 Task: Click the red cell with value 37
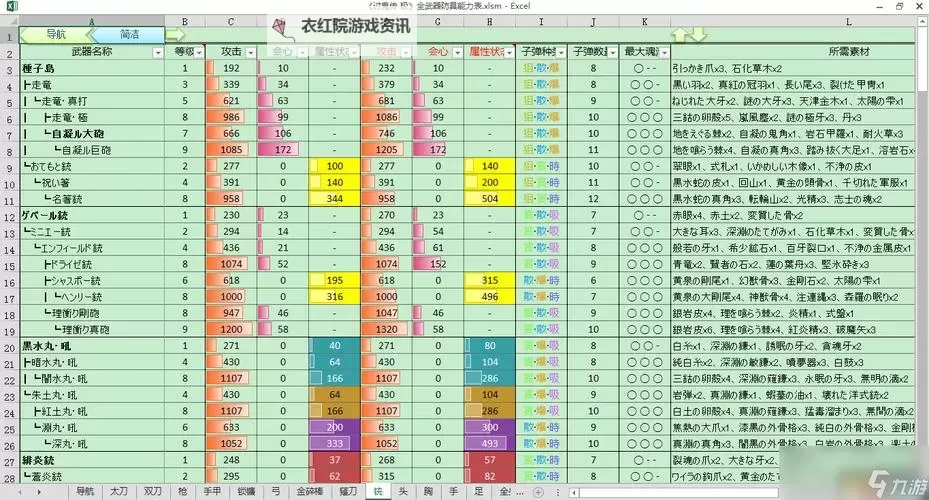pyautogui.click(x=334, y=460)
